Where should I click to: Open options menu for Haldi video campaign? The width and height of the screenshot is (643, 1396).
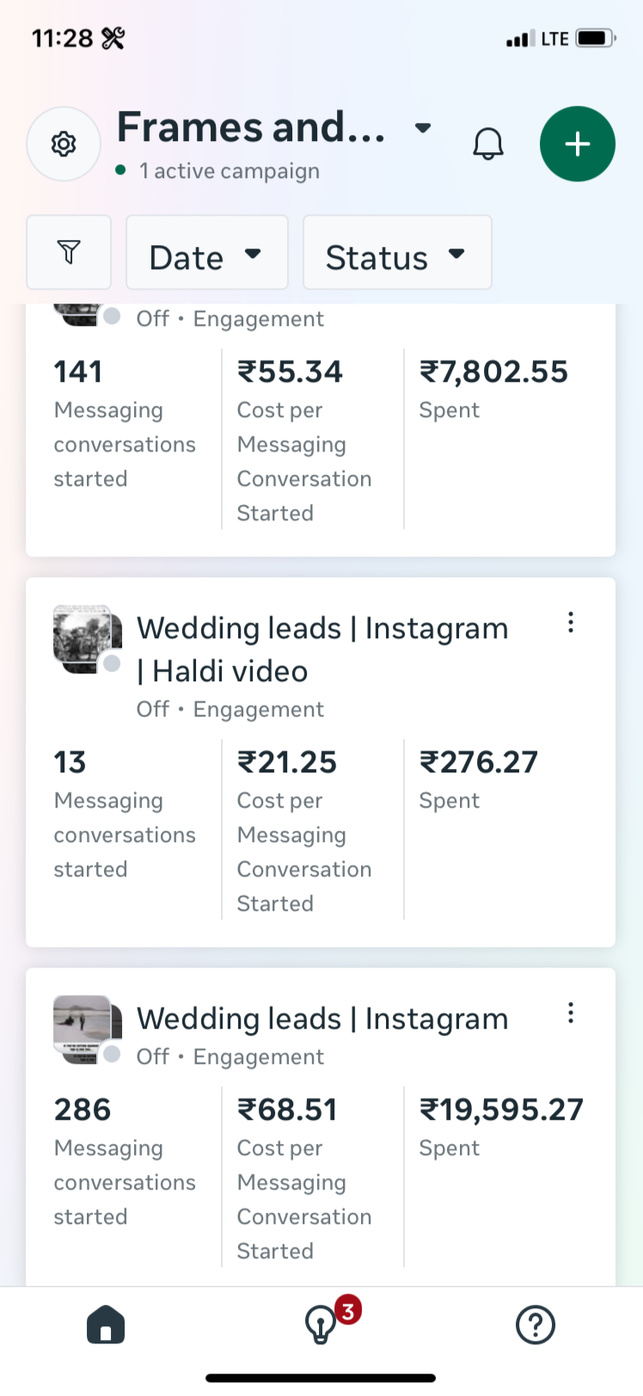click(x=571, y=623)
